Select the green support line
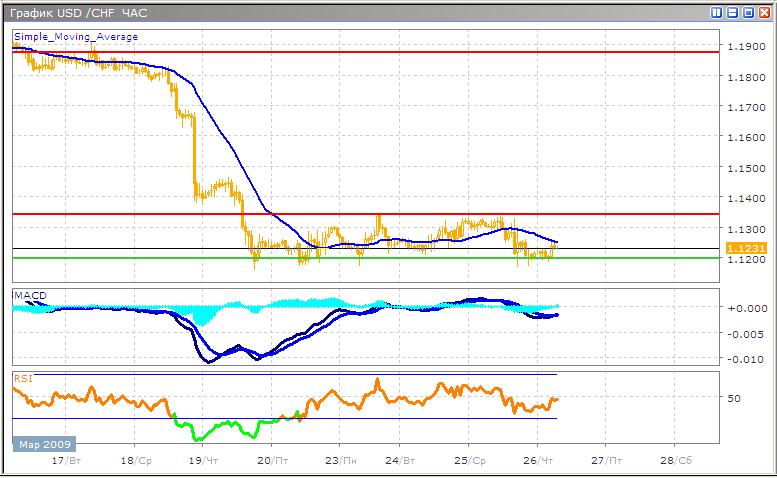This screenshot has width=777, height=478. (400, 258)
